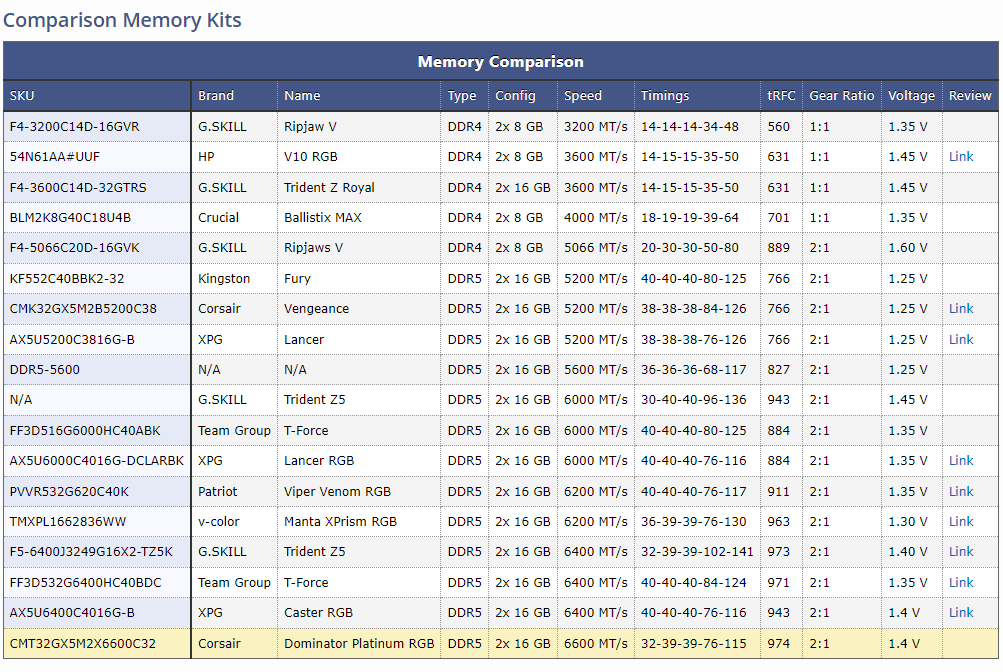Select SKU AX5U6000C4016G-DCLARBK

click(x=97, y=461)
